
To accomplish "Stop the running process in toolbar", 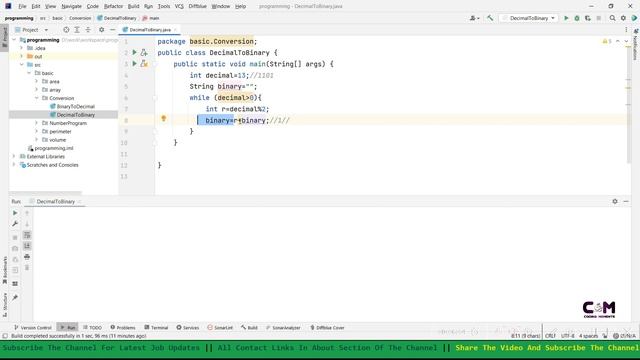I will [599, 18].
